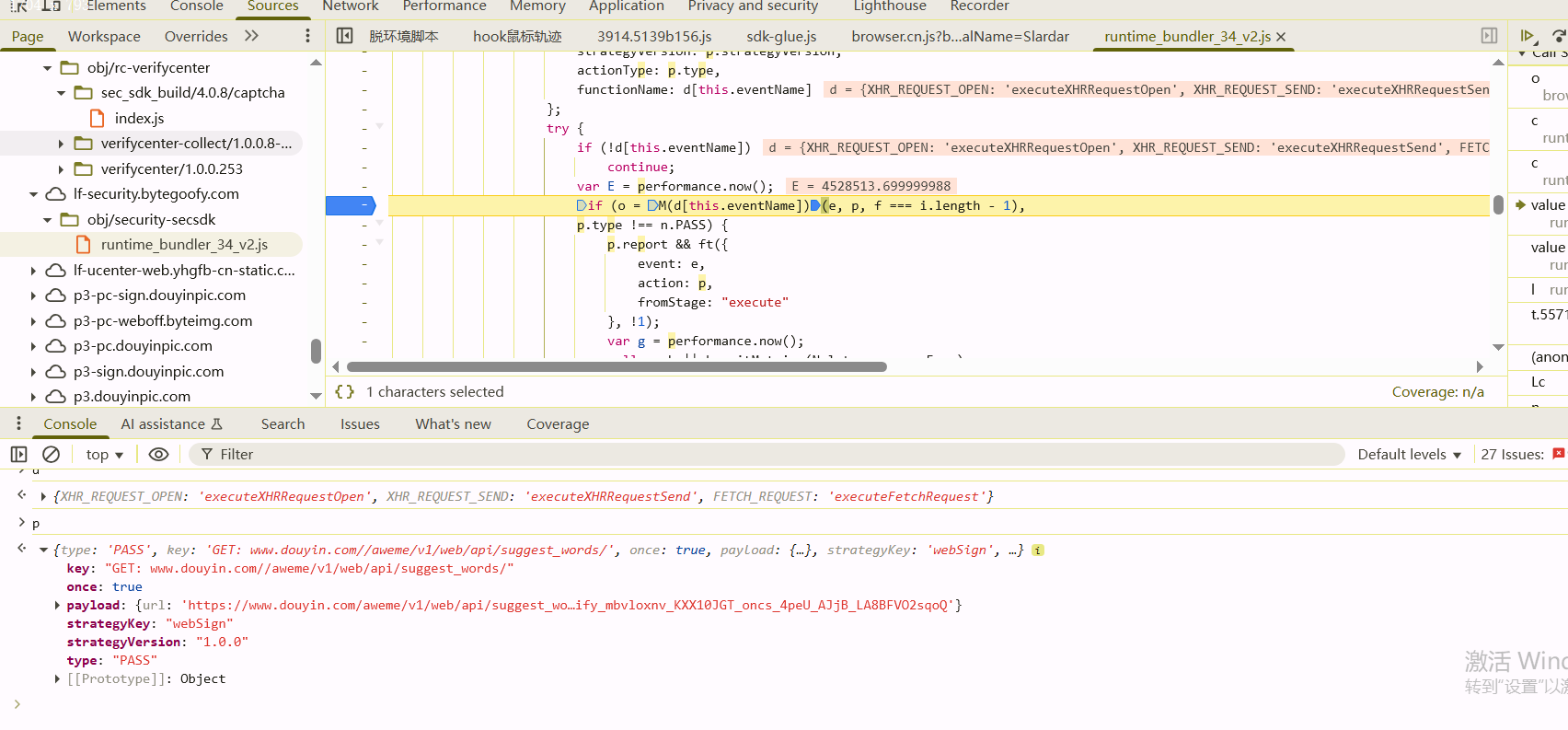Screen dimensions: 1568x730
Task: Toggle the debugger sidebar pane icon
Action: [x=1489, y=36]
